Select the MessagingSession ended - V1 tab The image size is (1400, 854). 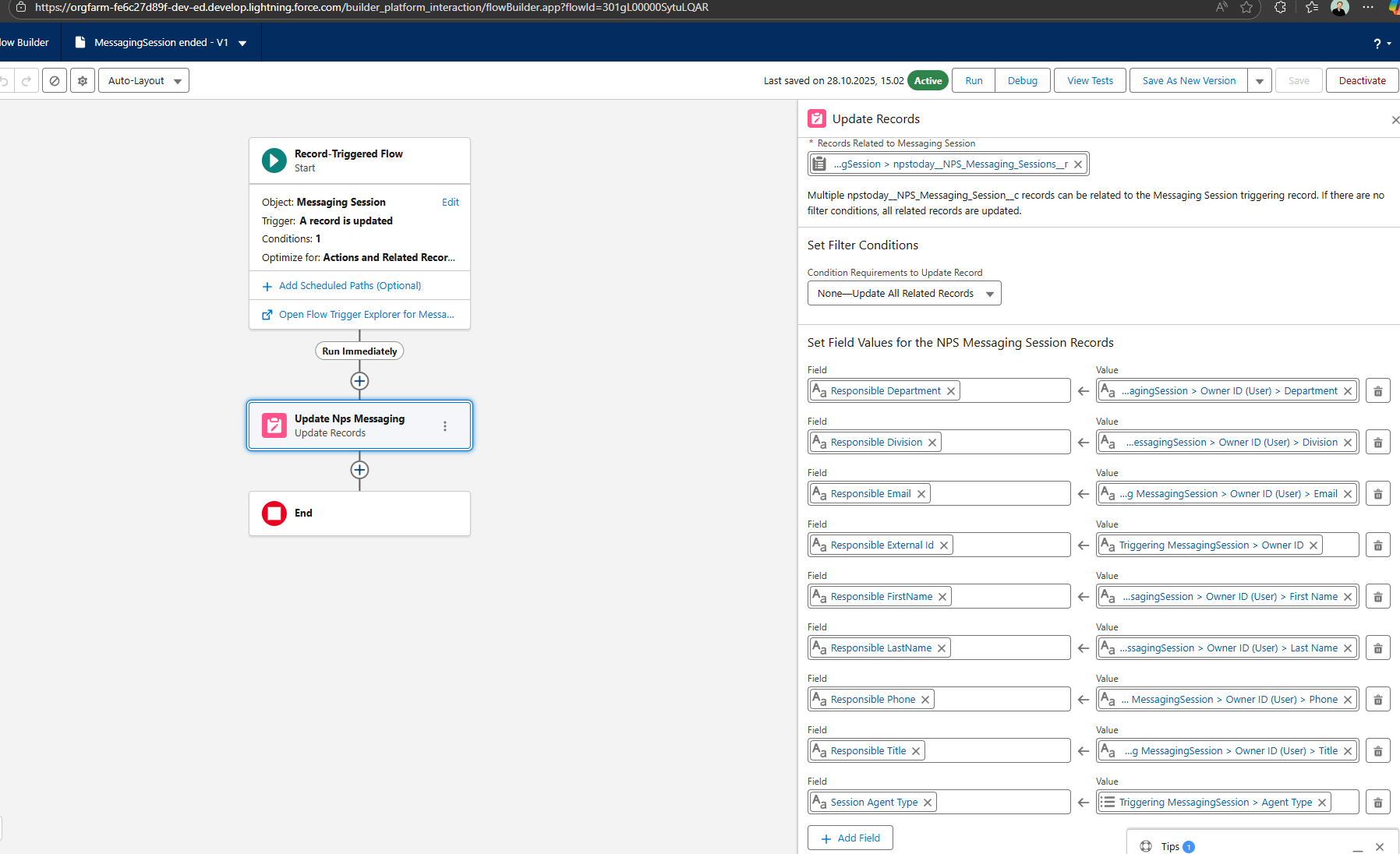pyautogui.click(x=160, y=42)
